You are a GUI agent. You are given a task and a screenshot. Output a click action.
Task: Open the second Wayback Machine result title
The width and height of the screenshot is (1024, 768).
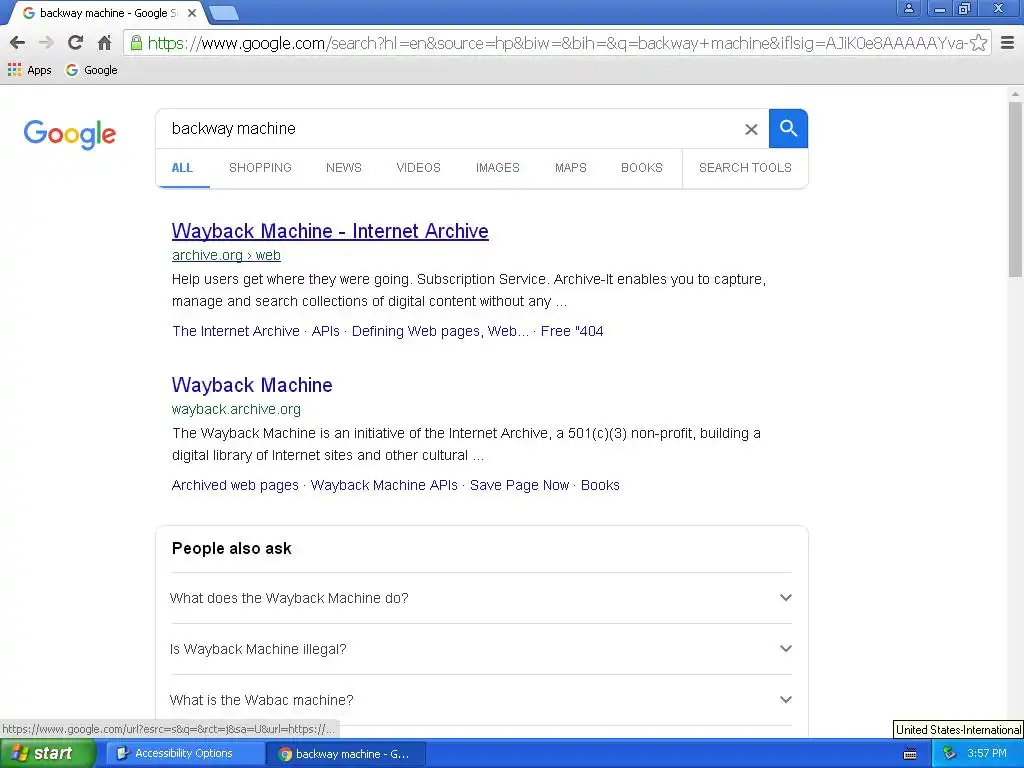[x=252, y=385]
